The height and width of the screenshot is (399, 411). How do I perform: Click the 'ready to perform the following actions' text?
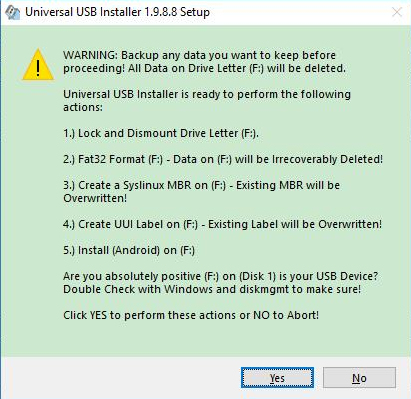point(207,101)
